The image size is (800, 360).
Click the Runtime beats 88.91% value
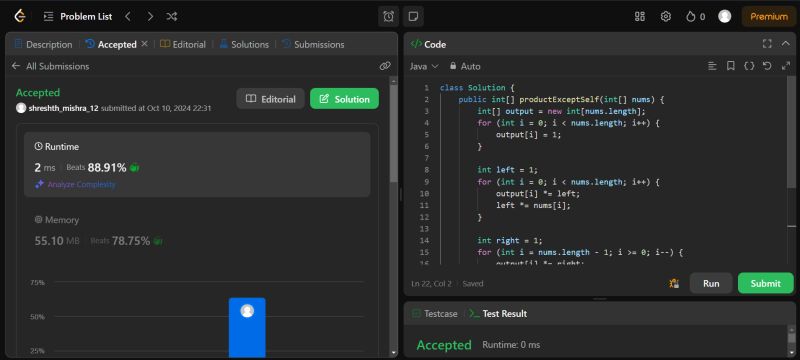pyautogui.click(x=107, y=168)
